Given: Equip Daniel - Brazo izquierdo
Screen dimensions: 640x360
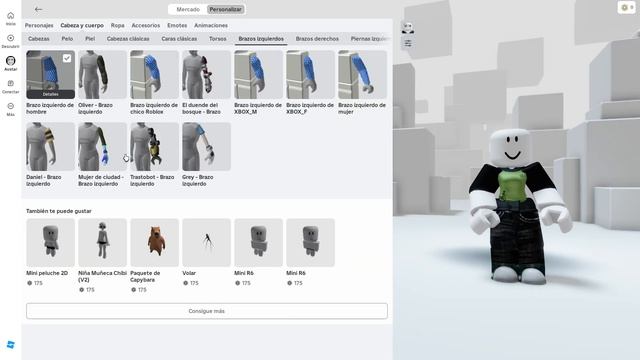Looking at the screenshot, I should [51, 147].
